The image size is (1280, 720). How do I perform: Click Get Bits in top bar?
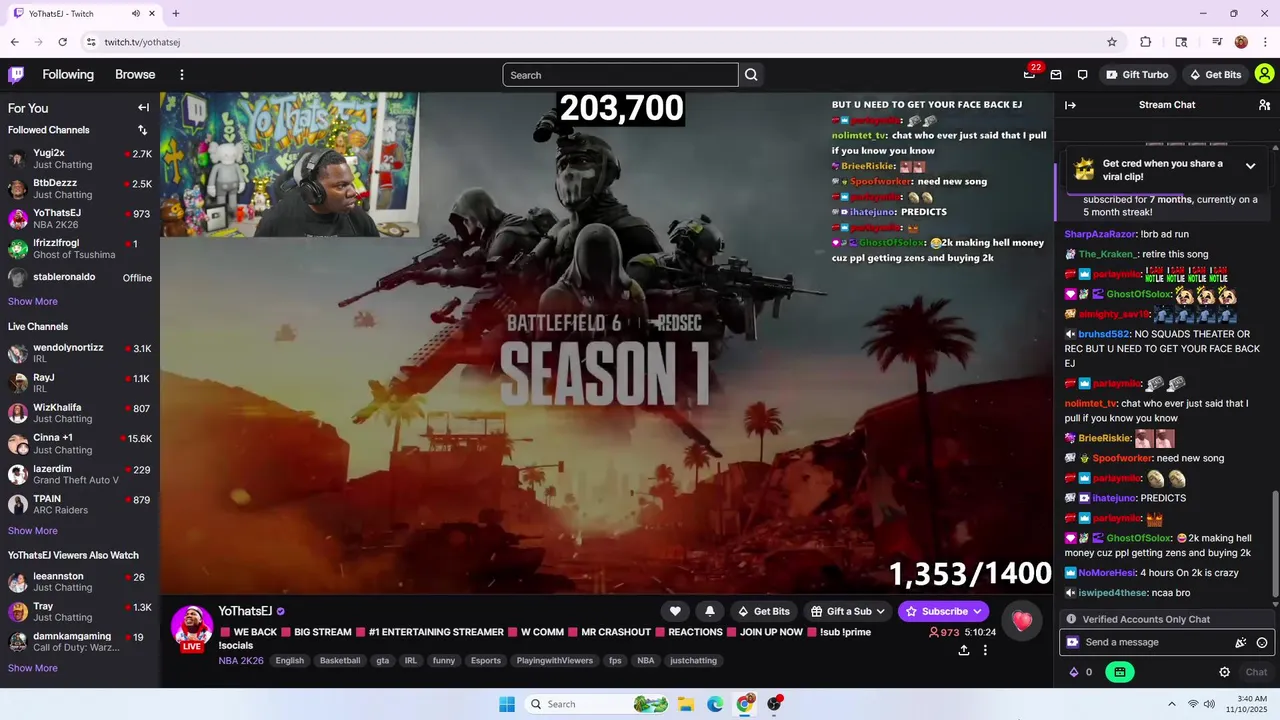1214,75
